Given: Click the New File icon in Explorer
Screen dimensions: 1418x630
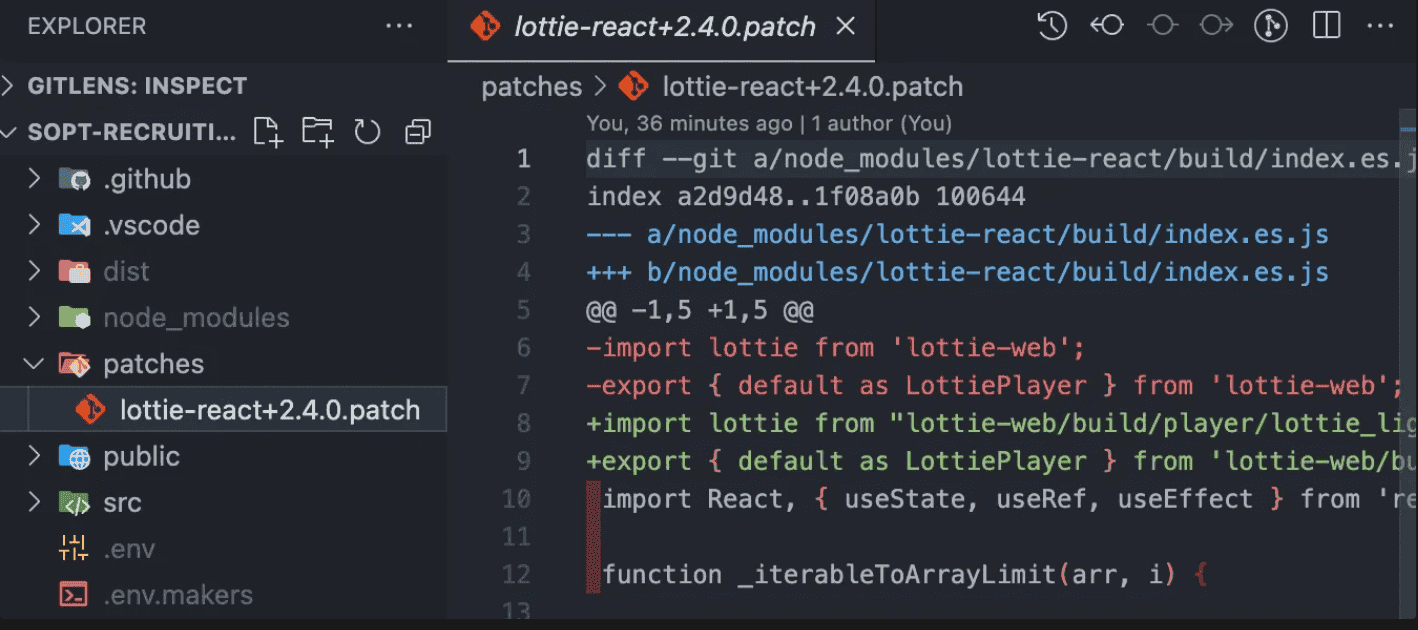Looking at the screenshot, I should click(x=268, y=132).
